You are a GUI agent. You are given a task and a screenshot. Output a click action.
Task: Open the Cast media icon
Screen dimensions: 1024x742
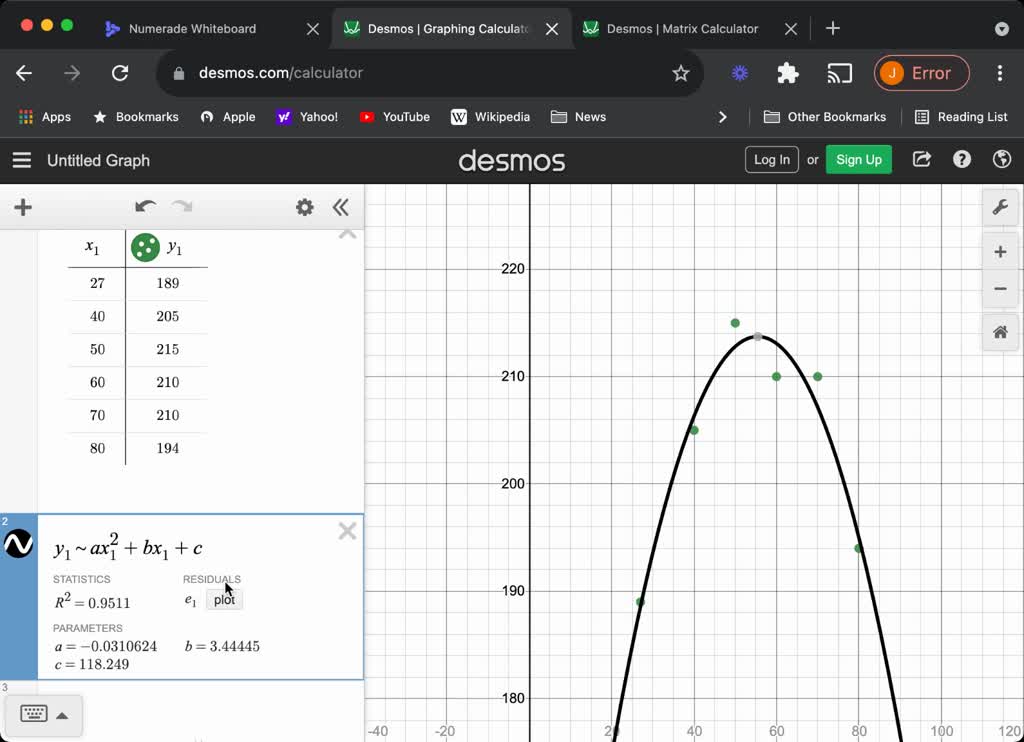tap(839, 74)
